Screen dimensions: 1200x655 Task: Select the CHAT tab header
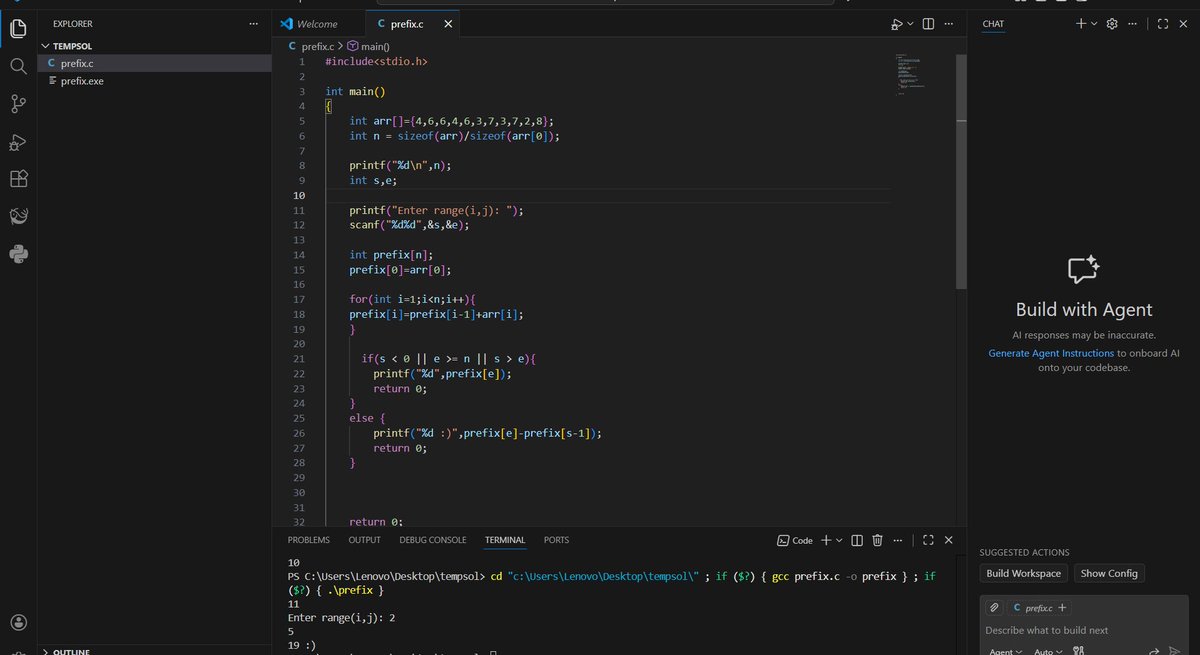993,24
